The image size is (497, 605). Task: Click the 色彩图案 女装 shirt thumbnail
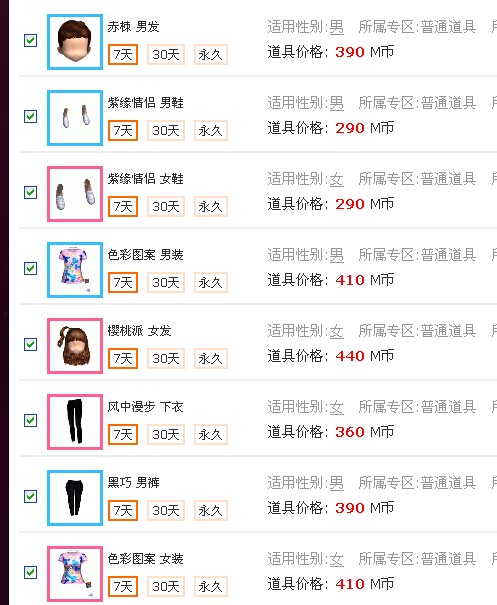click(75, 574)
